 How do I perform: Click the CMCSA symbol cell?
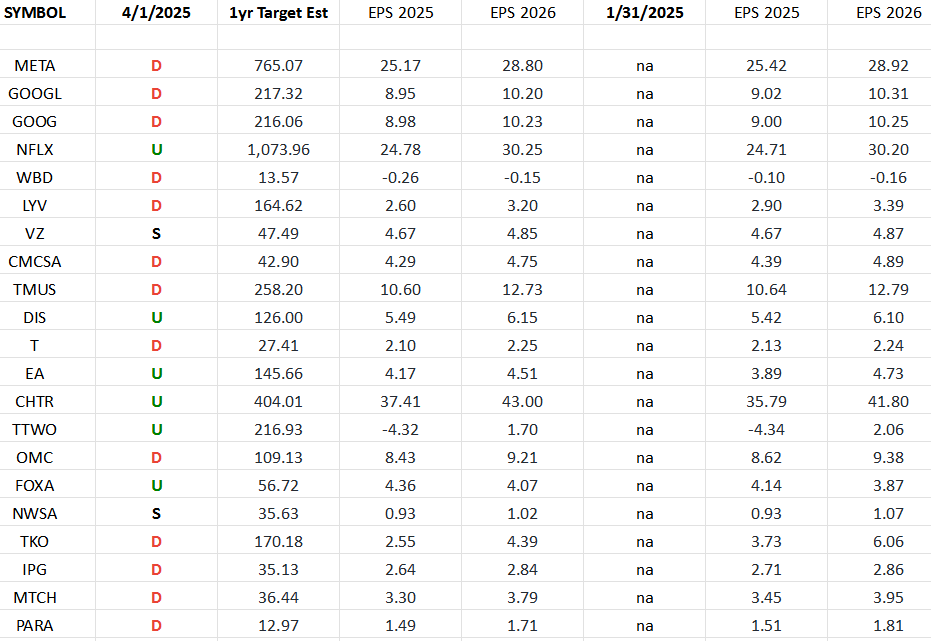[x=34, y=261]
